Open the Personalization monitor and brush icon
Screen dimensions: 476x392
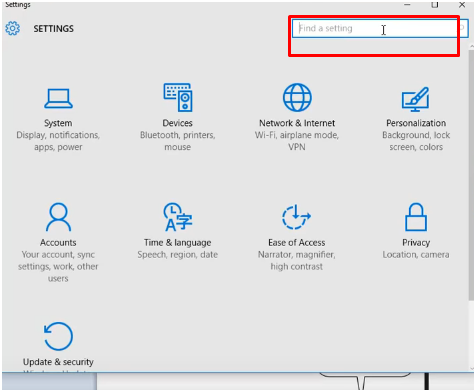click(416, 99)
